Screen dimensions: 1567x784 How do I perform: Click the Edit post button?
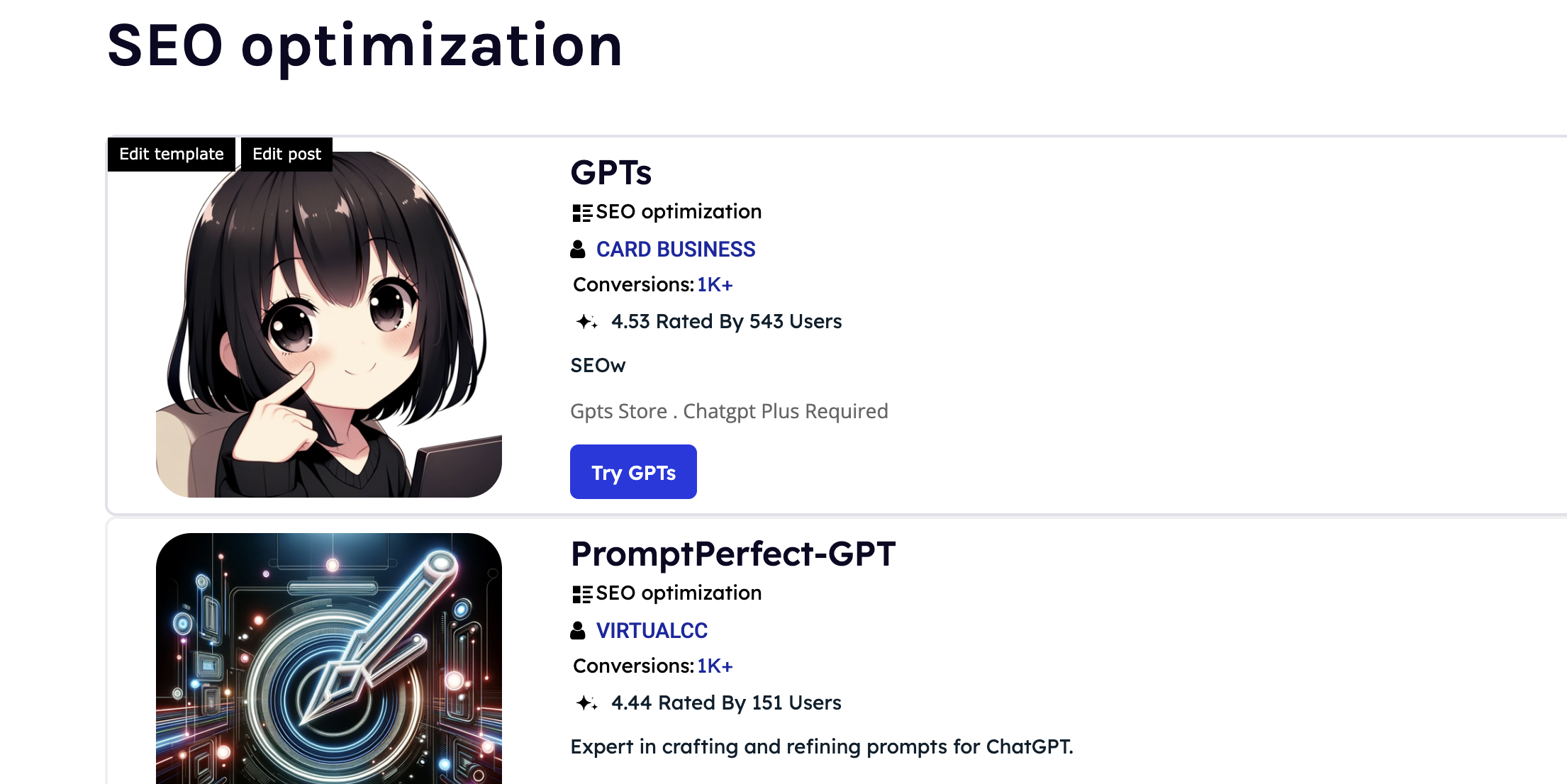286,154
